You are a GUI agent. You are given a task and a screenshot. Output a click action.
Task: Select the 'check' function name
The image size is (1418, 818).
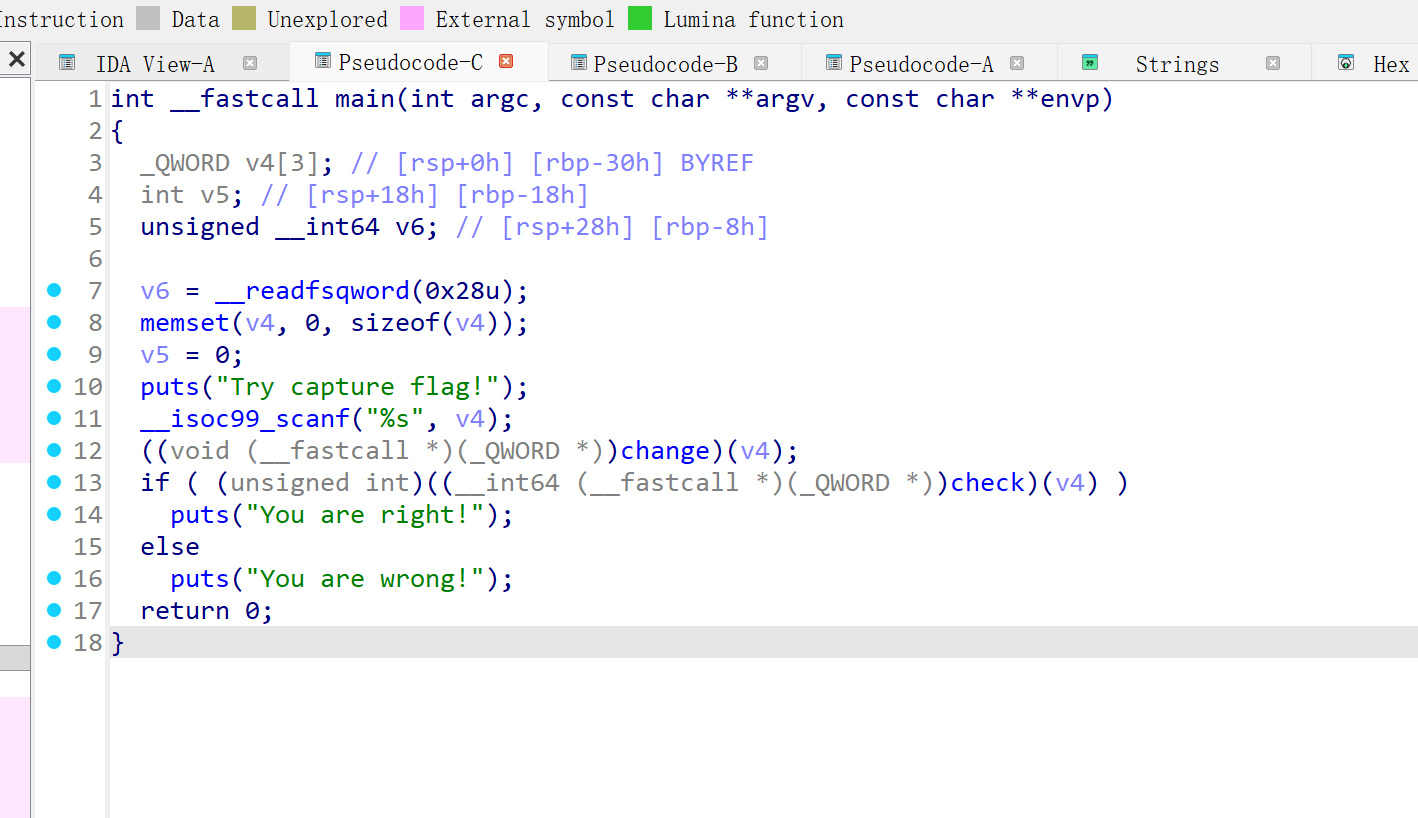(987, 483)
